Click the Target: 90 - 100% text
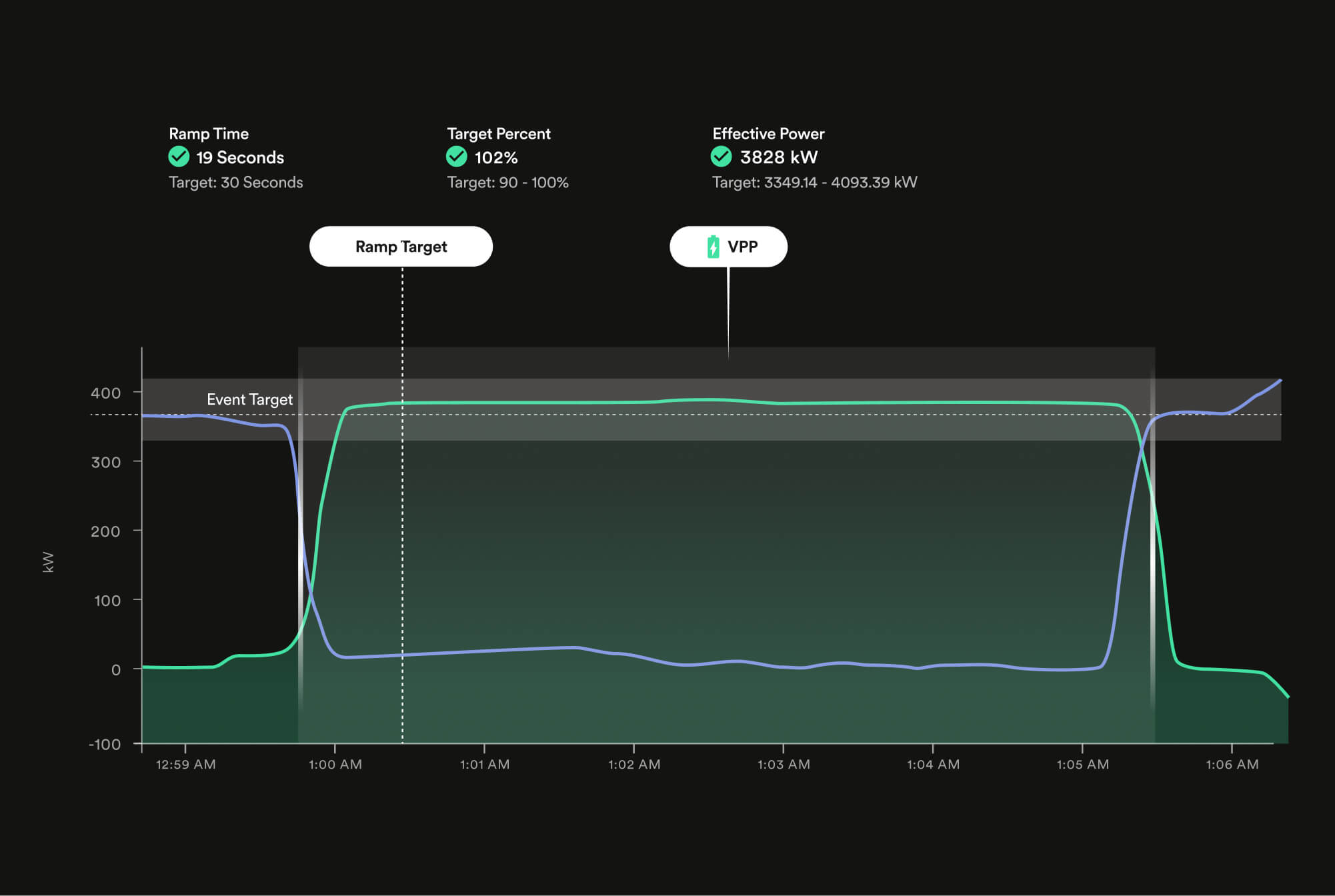Screen dimensions: 1335x896 pyautogui.click(x=507, y=183)
